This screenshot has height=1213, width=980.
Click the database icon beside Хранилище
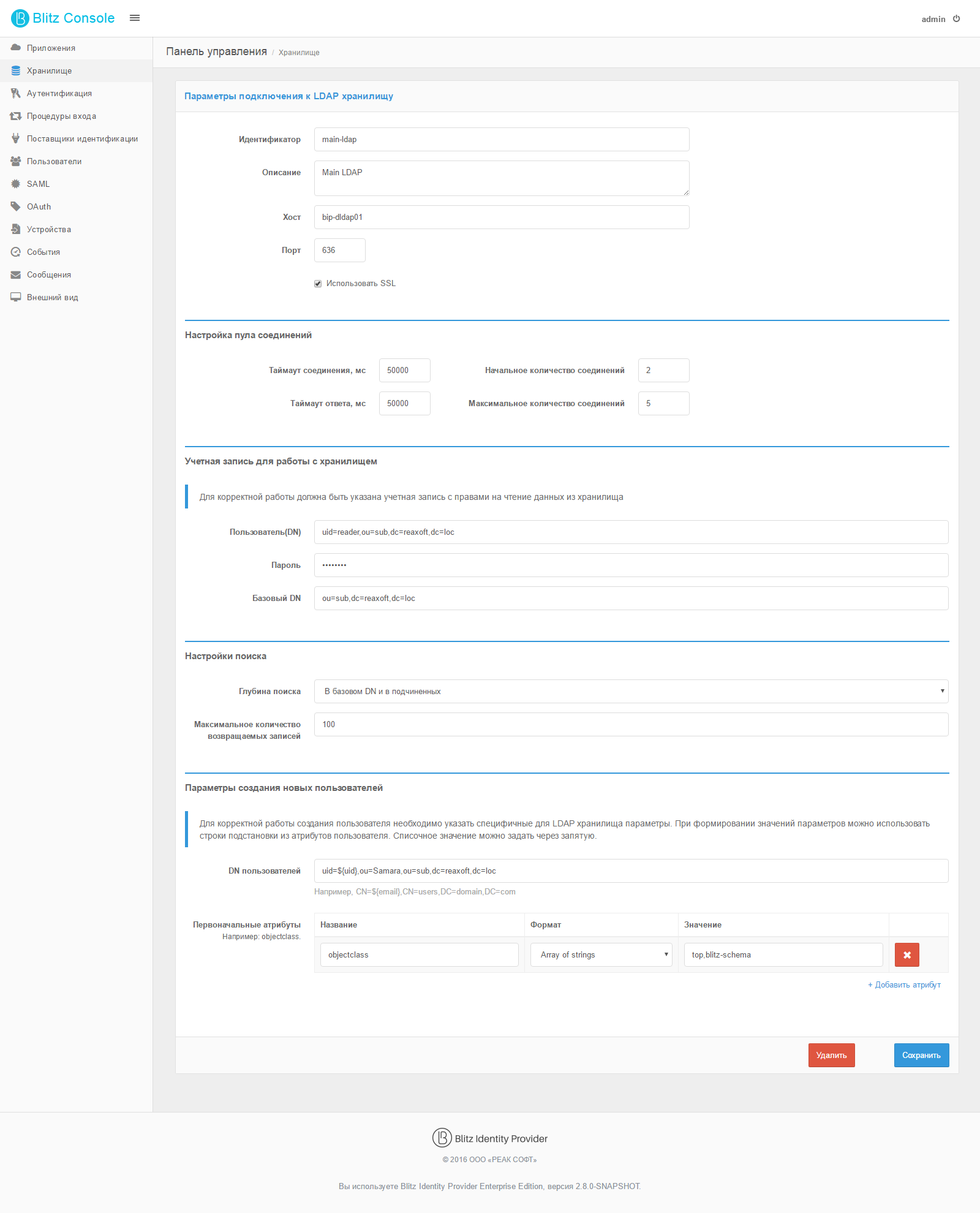tap(16, 70)
